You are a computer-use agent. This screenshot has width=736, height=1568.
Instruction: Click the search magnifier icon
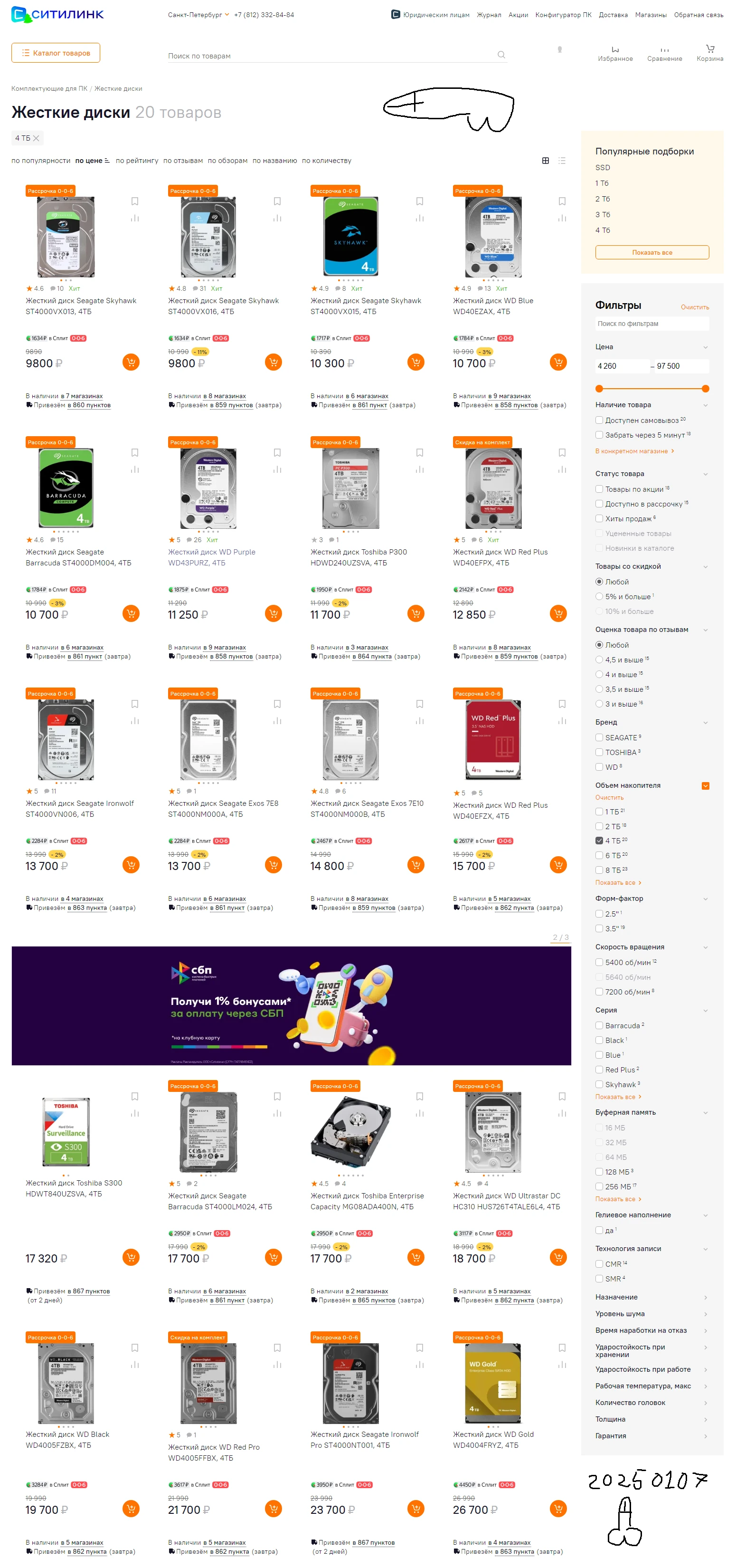[x=501, y=55]
